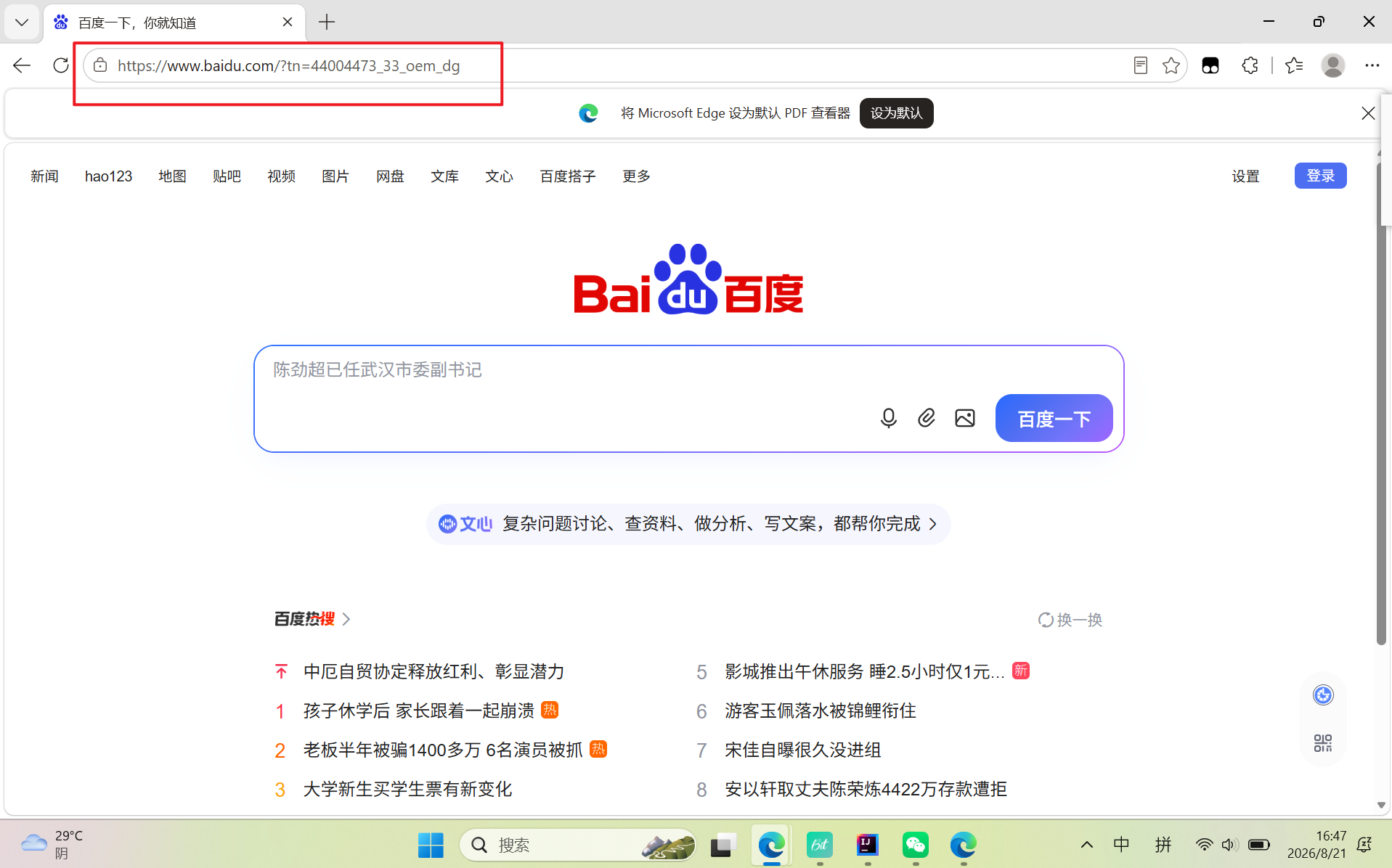The height and width of the screenshot is (868, 1392).
Task: Open 网盘 navigation link
Action: (x=390, y=176)
